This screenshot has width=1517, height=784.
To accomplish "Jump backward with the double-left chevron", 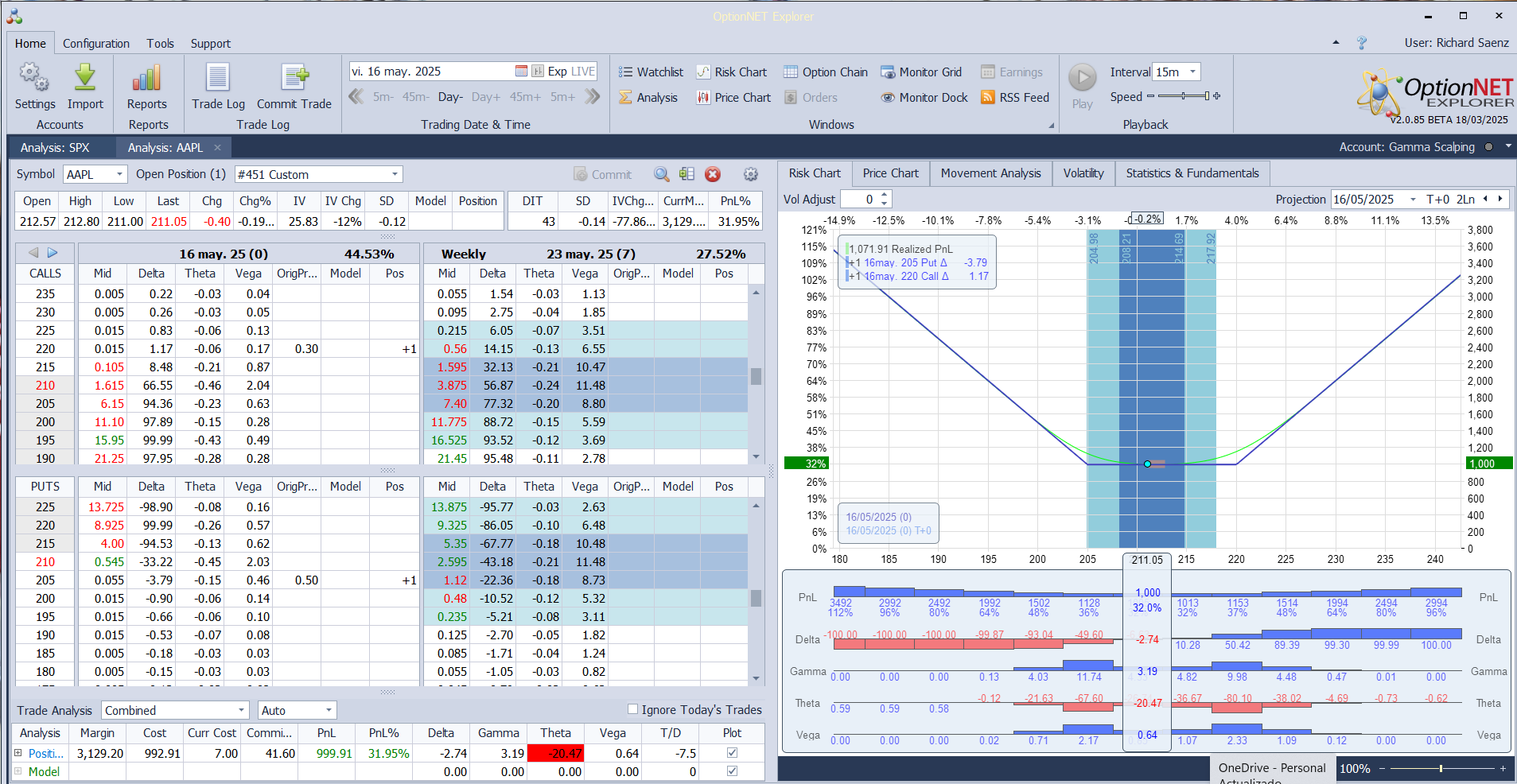I will pyautogui.click(x=356, y=96).
